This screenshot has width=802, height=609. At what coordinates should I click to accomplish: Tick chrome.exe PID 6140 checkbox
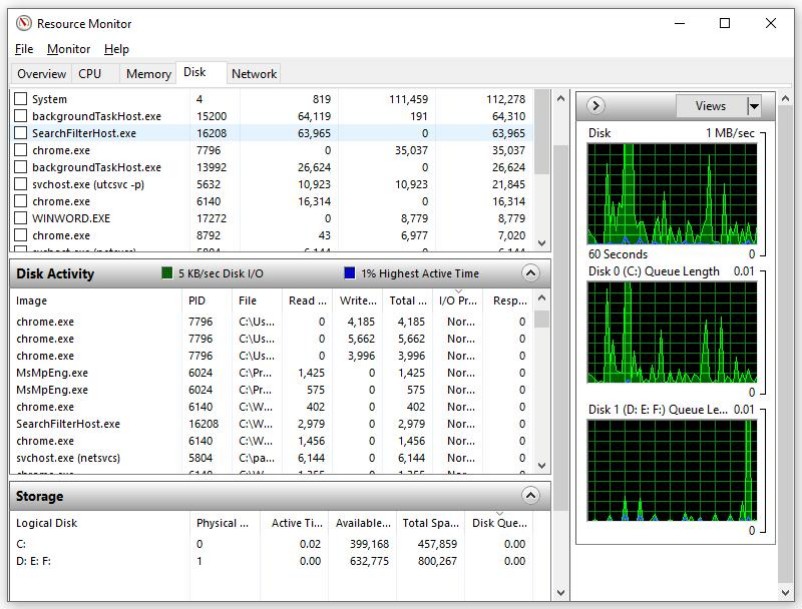(20, 201)
